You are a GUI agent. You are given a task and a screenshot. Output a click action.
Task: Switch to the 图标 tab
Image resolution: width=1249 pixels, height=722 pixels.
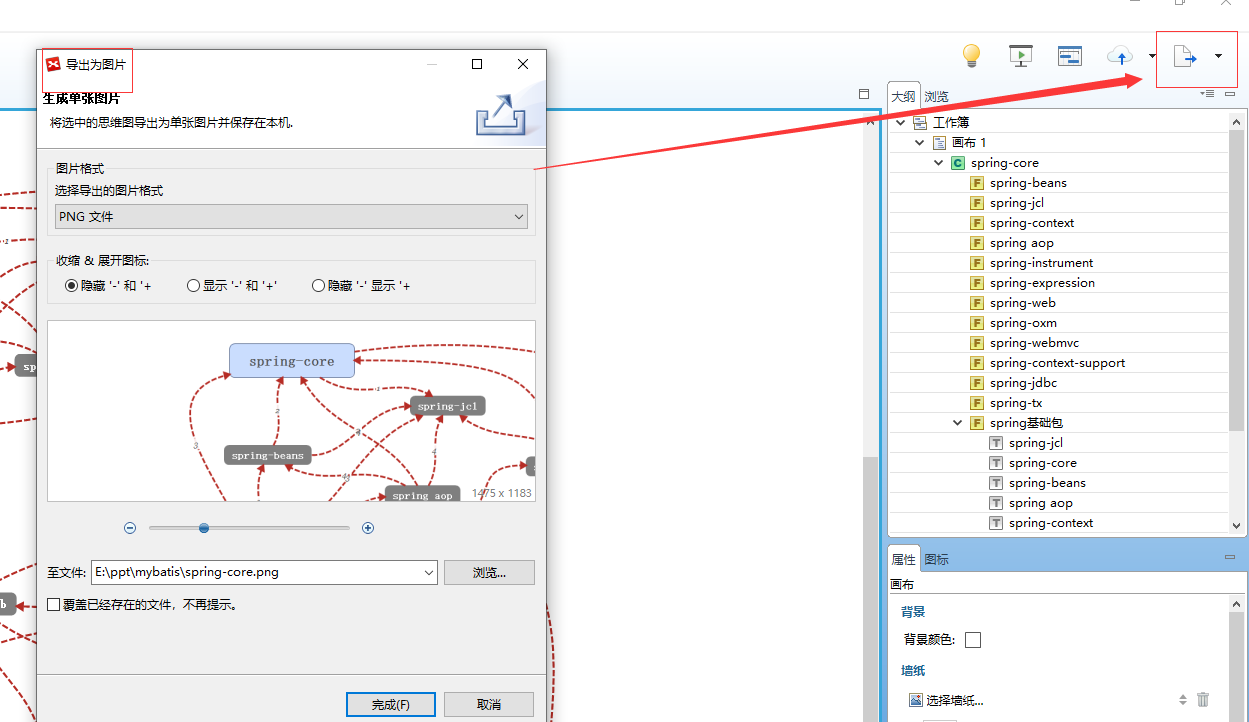(936, 559)
